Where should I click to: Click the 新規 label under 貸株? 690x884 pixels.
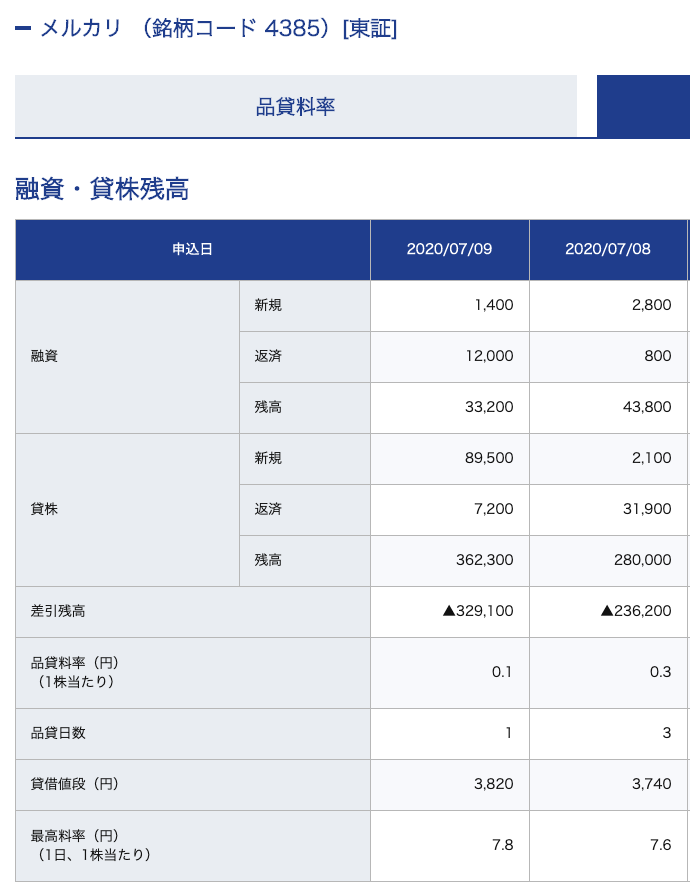pos(268,458)
